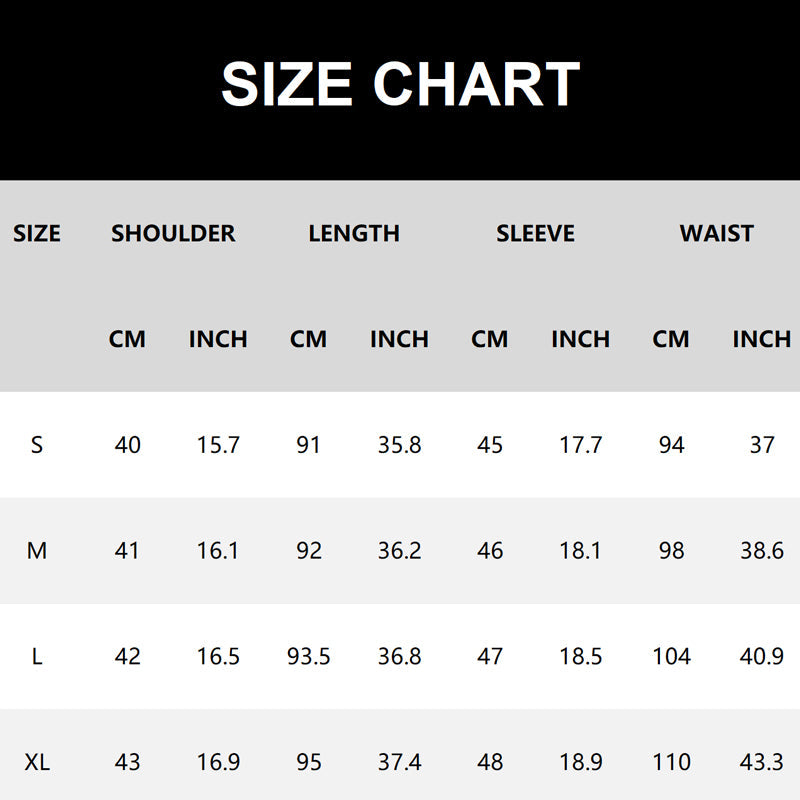
Task: Click the SIZE CHART title
Action: click(400, 84)
